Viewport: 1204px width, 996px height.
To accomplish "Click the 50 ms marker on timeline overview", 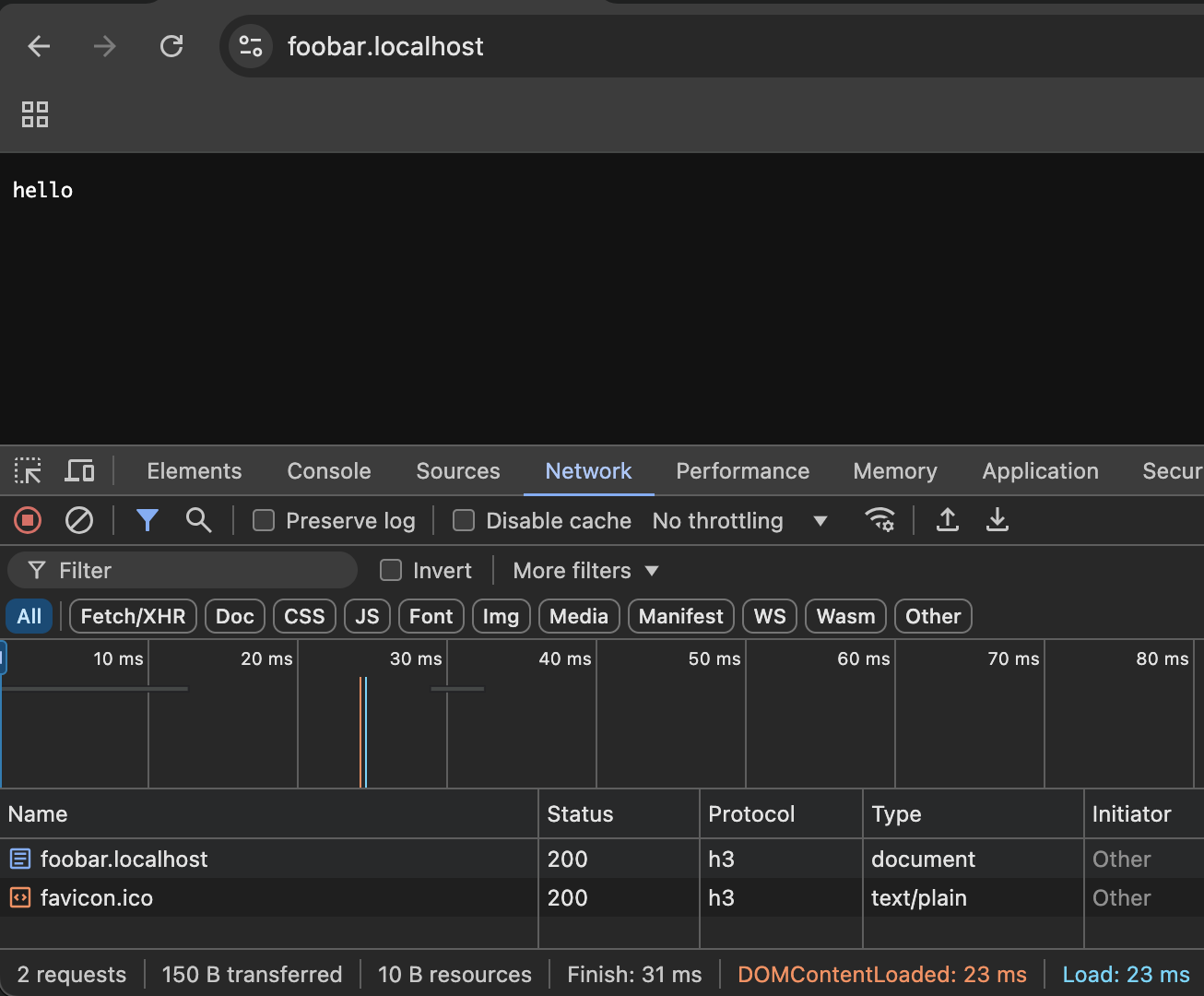I will coord(714,659).
